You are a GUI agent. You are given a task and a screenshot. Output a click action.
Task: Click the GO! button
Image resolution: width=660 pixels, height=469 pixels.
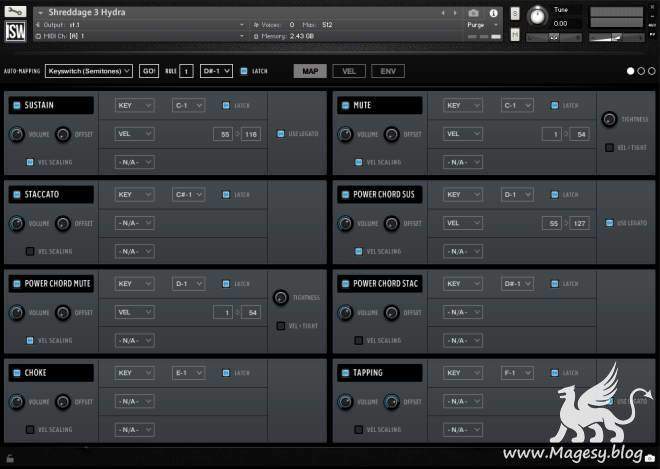tap(149, 71)
